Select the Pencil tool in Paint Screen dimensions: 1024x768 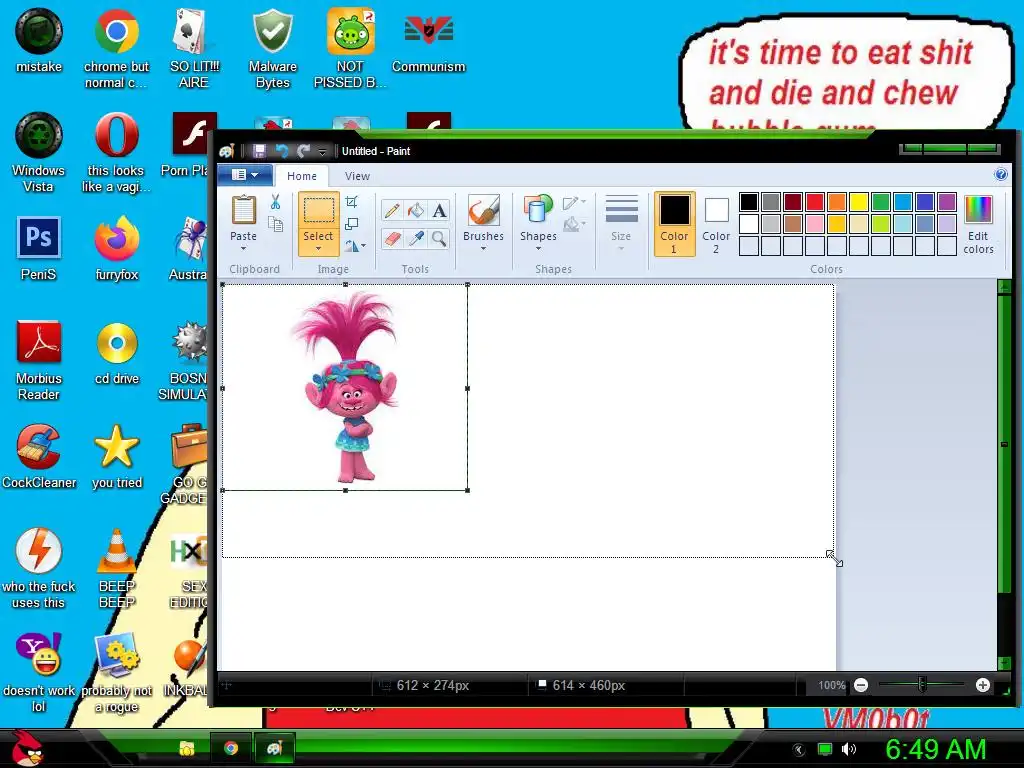pyautogui.click(x=392, y=210)
